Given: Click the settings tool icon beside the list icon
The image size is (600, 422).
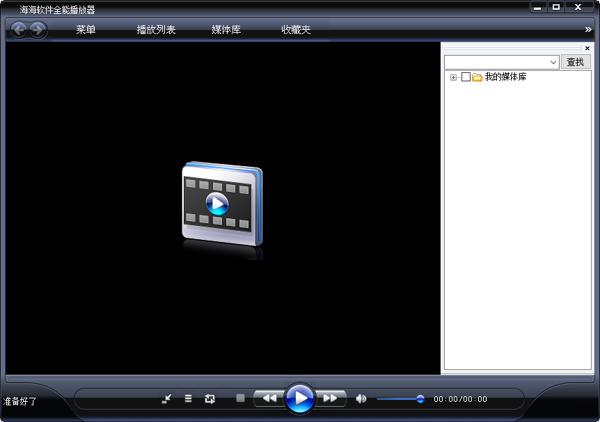Looking at the screenshot, I should pos(167,399).
